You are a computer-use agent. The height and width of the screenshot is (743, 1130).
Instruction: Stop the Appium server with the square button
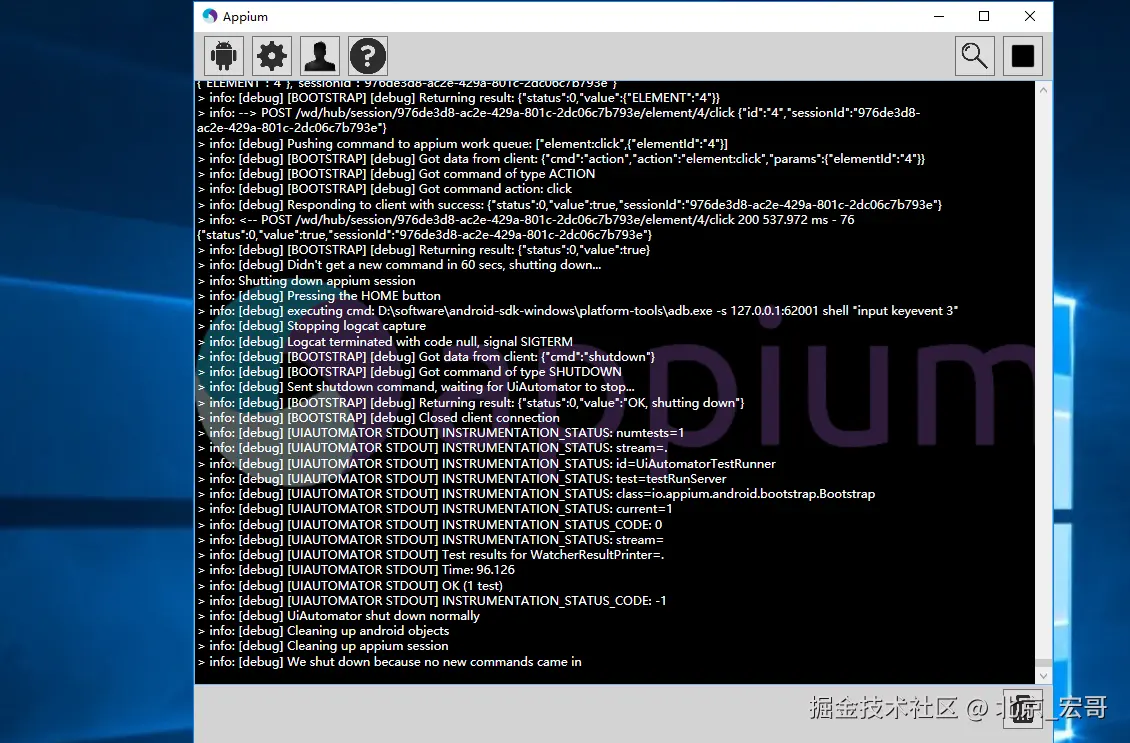point(1023,55)
